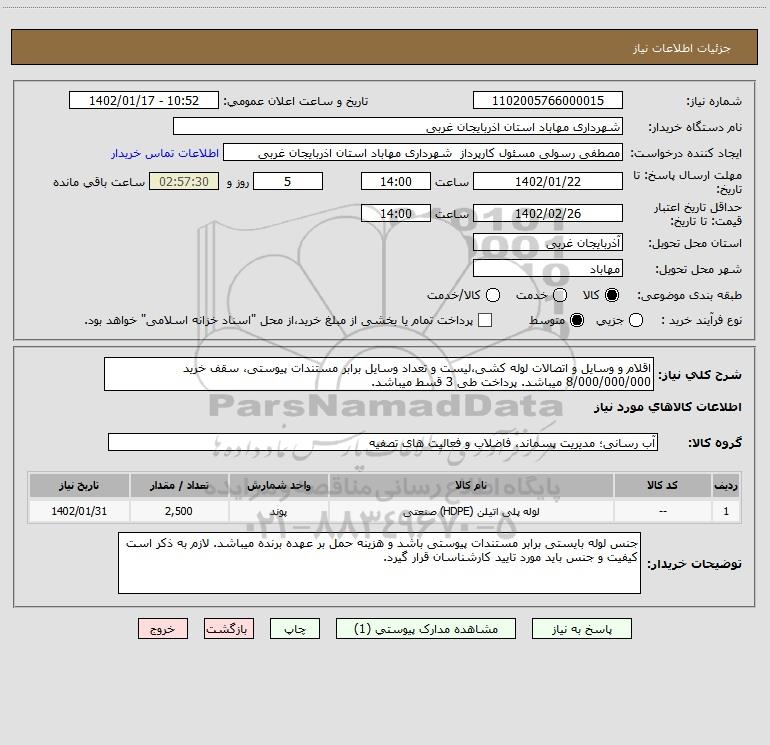The height and width of the screenshot is (745, 770).
Task: Click the چاپ print button
Action: point(295,629)
